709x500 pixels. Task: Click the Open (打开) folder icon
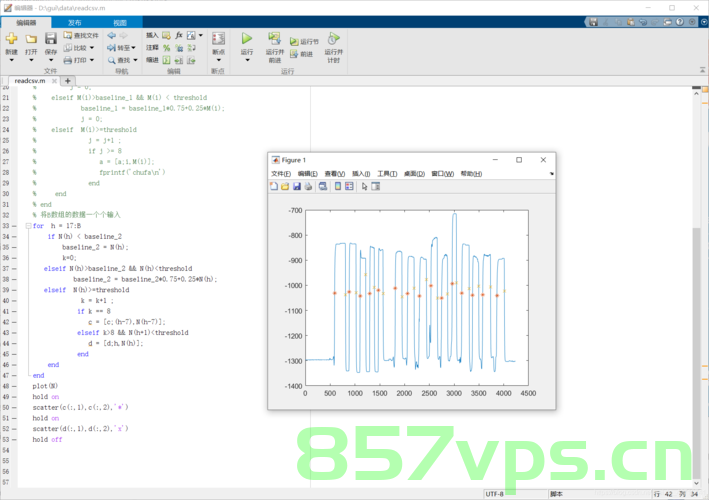[31, 39]
